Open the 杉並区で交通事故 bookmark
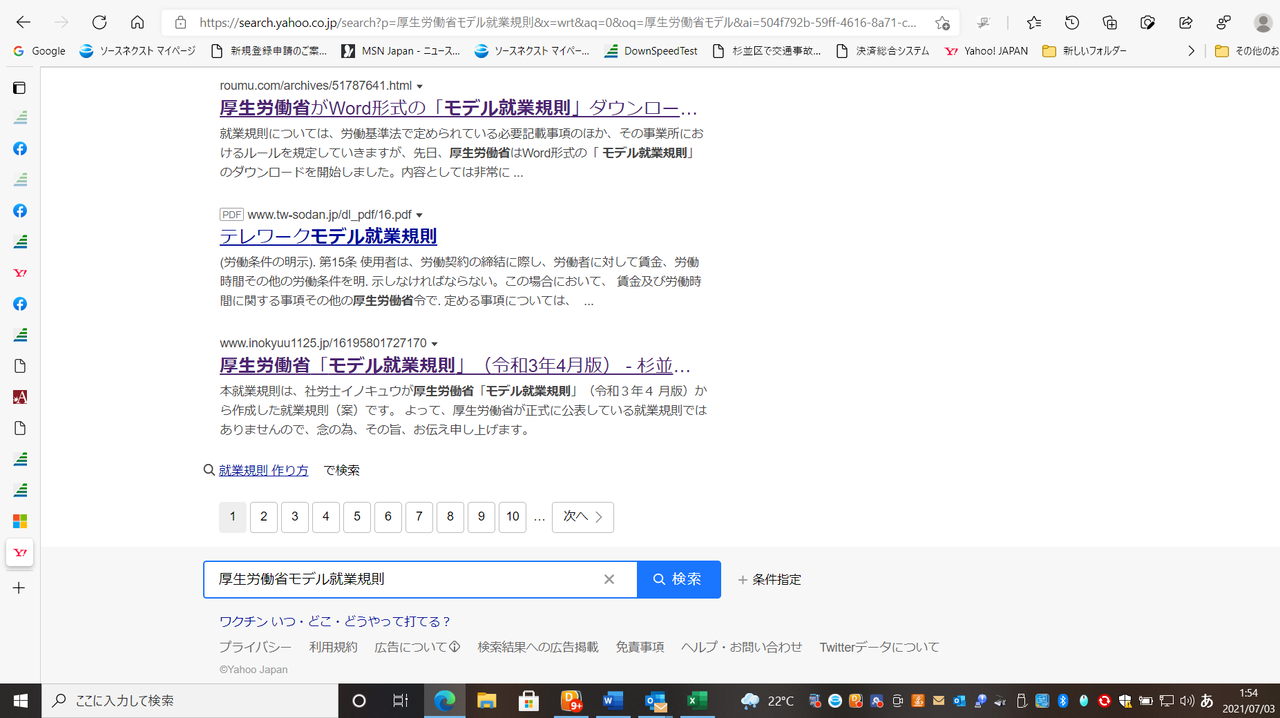The width and height of the screenshot is (1280, 718). pos(766,51)
